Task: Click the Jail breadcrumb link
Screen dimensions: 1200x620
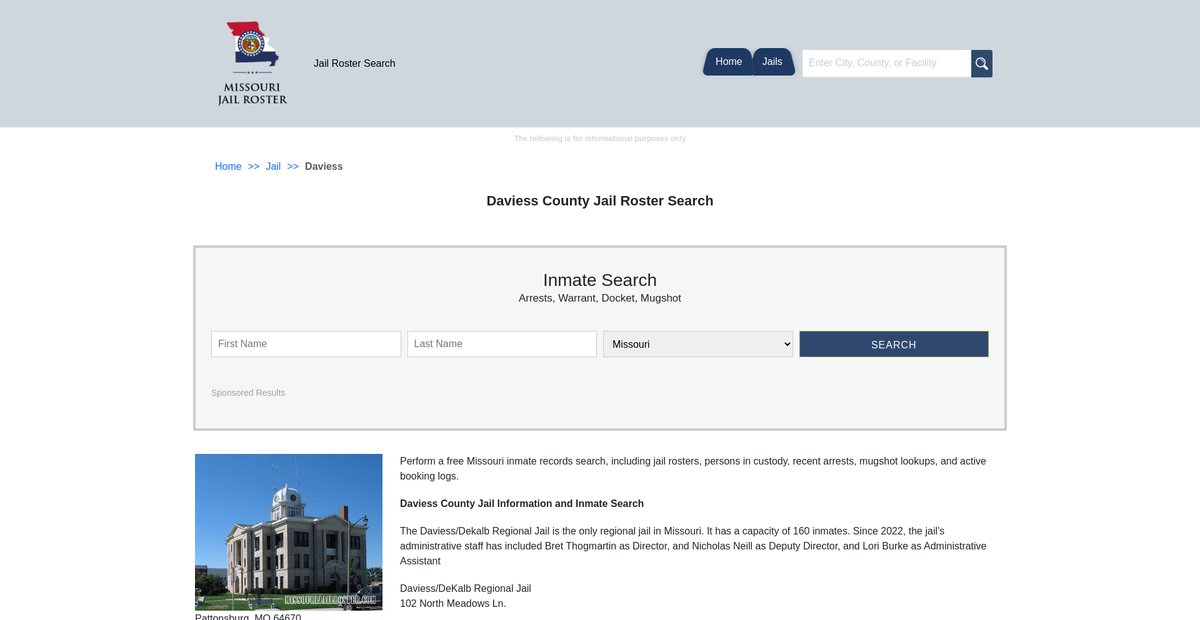Action: click(x=273, y=166)
